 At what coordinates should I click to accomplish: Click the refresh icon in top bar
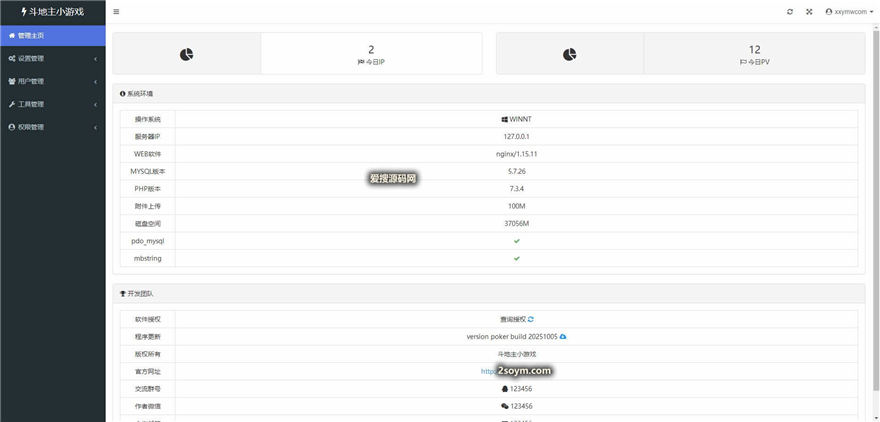tap(790, 12)
